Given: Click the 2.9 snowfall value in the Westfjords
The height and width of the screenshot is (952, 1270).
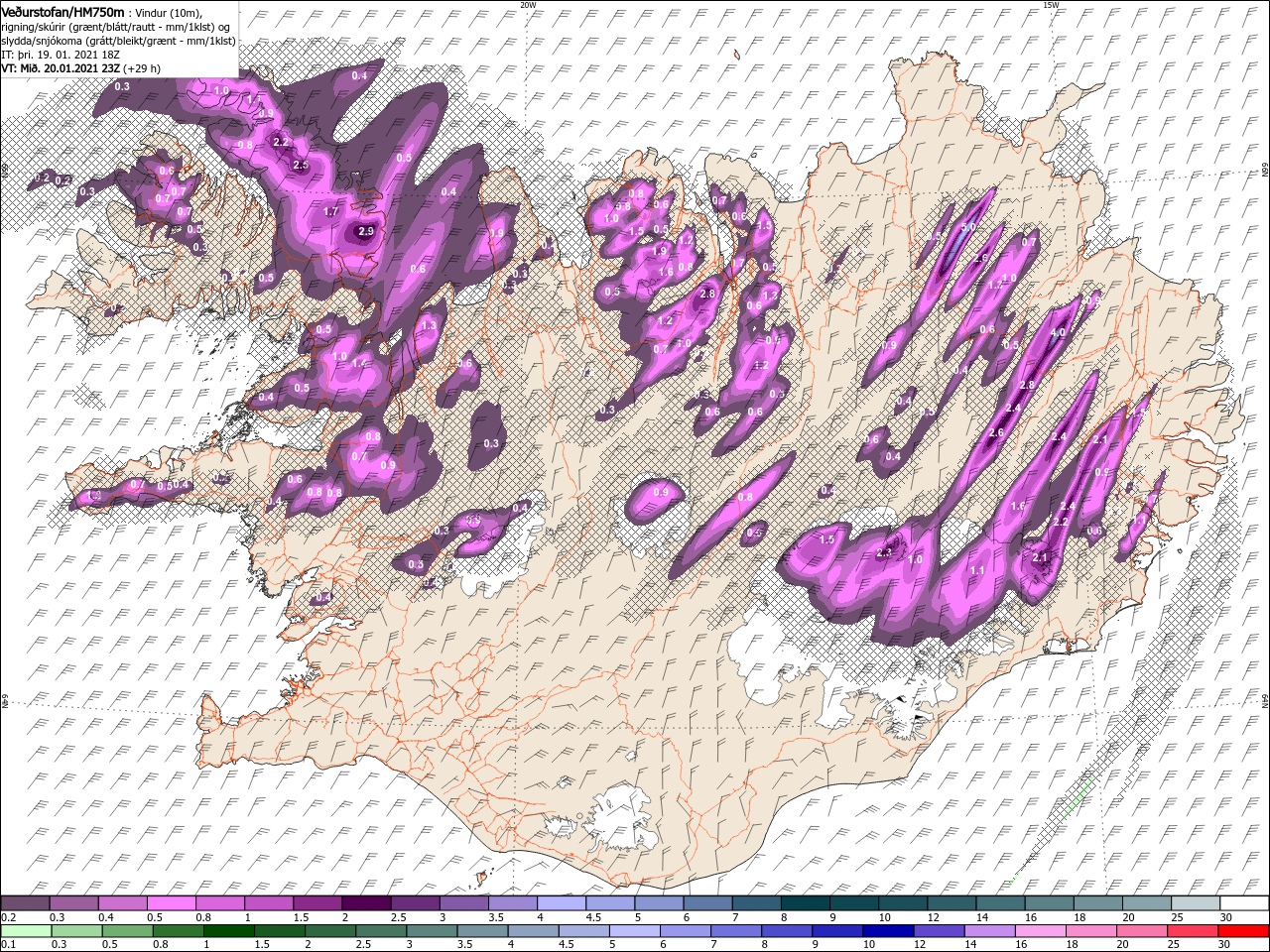Looking at the screenshot, I should pos(365,232).
